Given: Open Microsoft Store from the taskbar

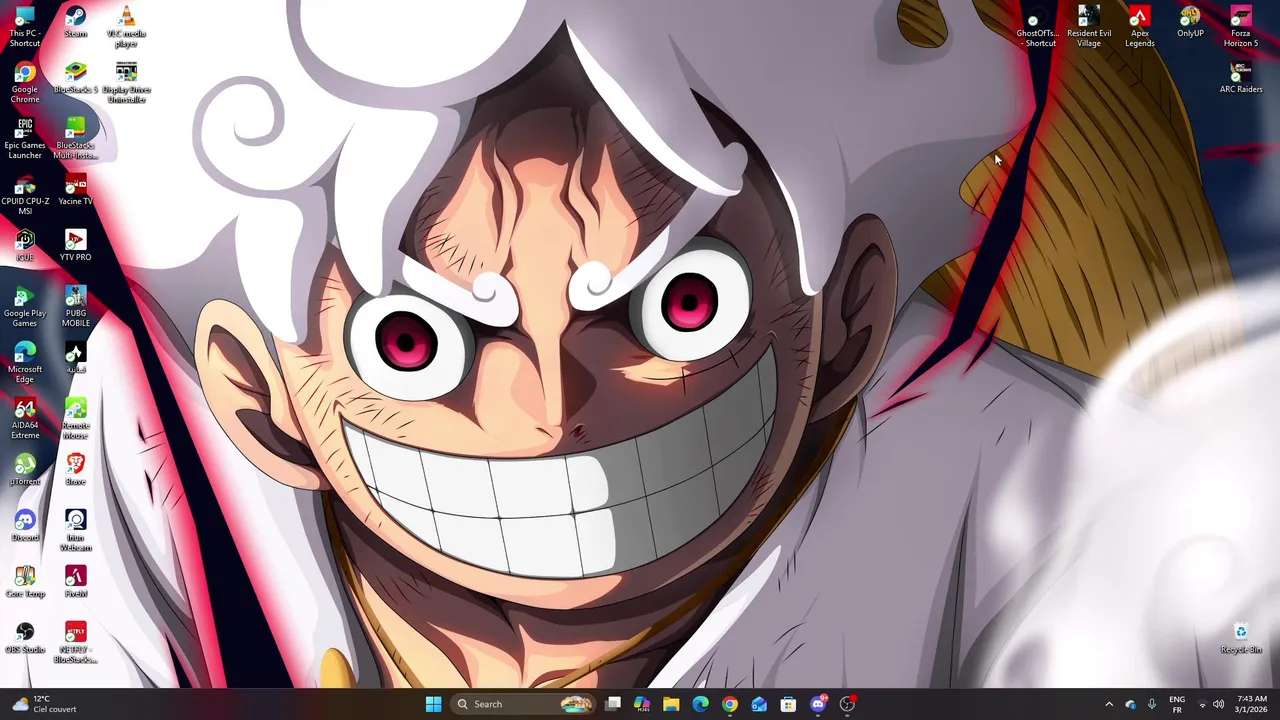Looking at the screenshot, I should click(788, 704).
